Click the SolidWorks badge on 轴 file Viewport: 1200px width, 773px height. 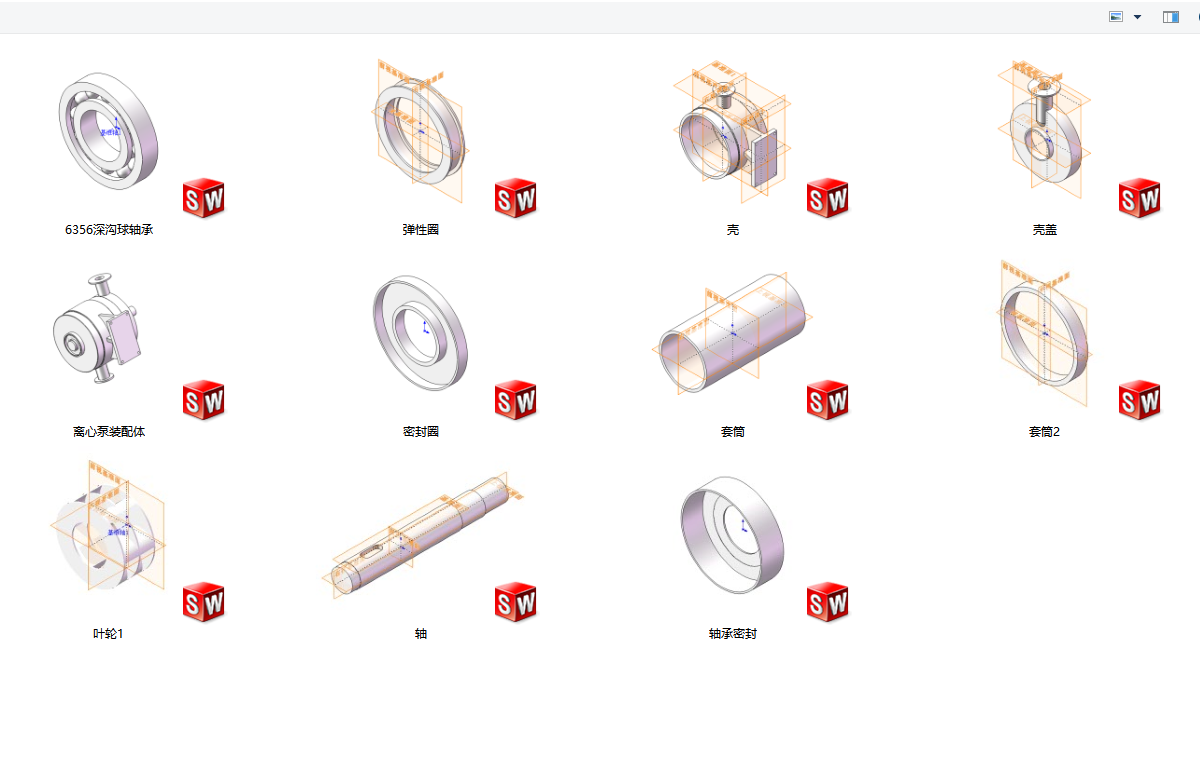pyautogui.click(x=515, y=601)
